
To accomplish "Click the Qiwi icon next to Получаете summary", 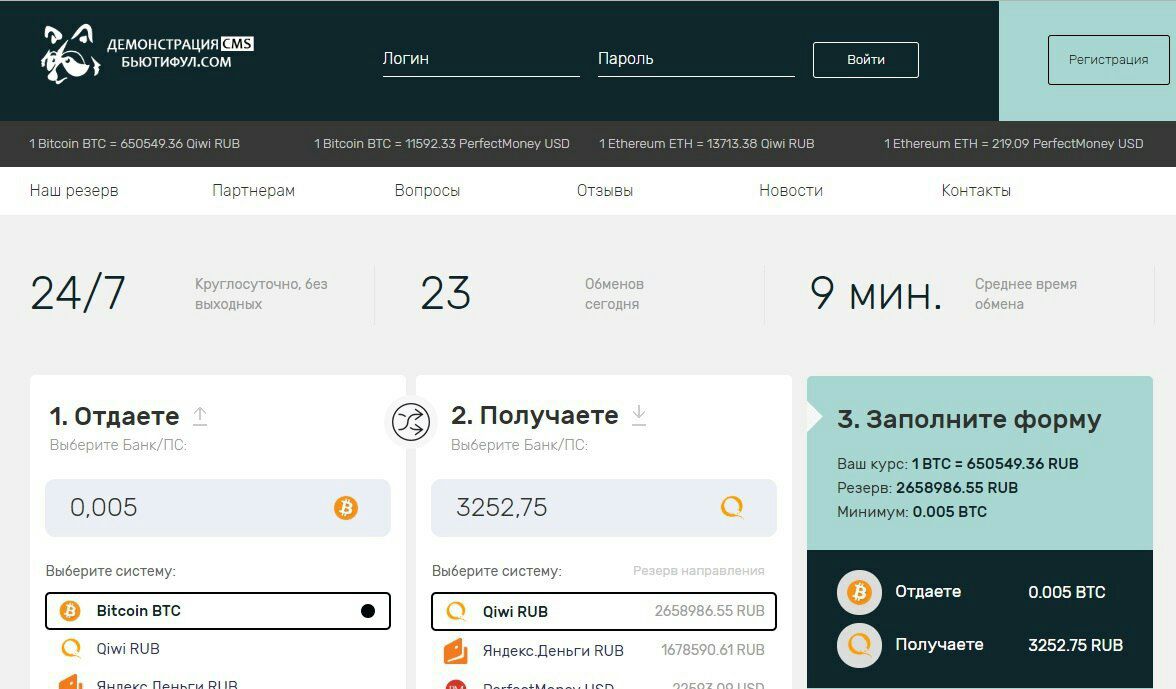I will (859, 645).
